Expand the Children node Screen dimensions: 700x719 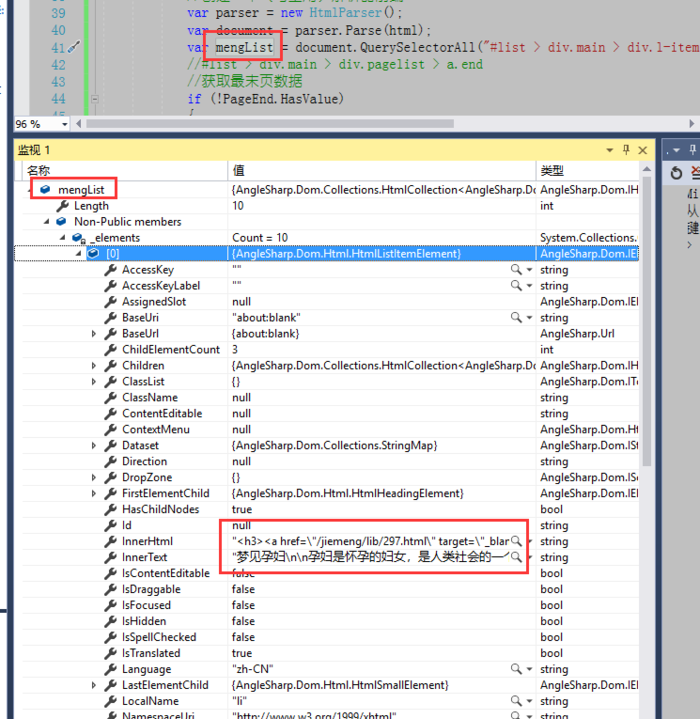coord(94,365)
